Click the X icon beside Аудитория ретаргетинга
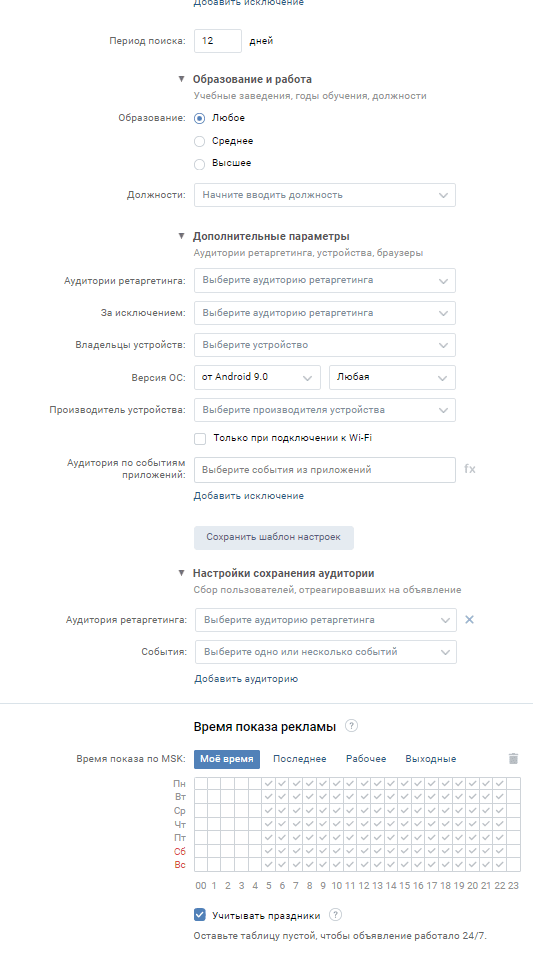This screenshot has width=533, height=954. (x=469, y=619)
